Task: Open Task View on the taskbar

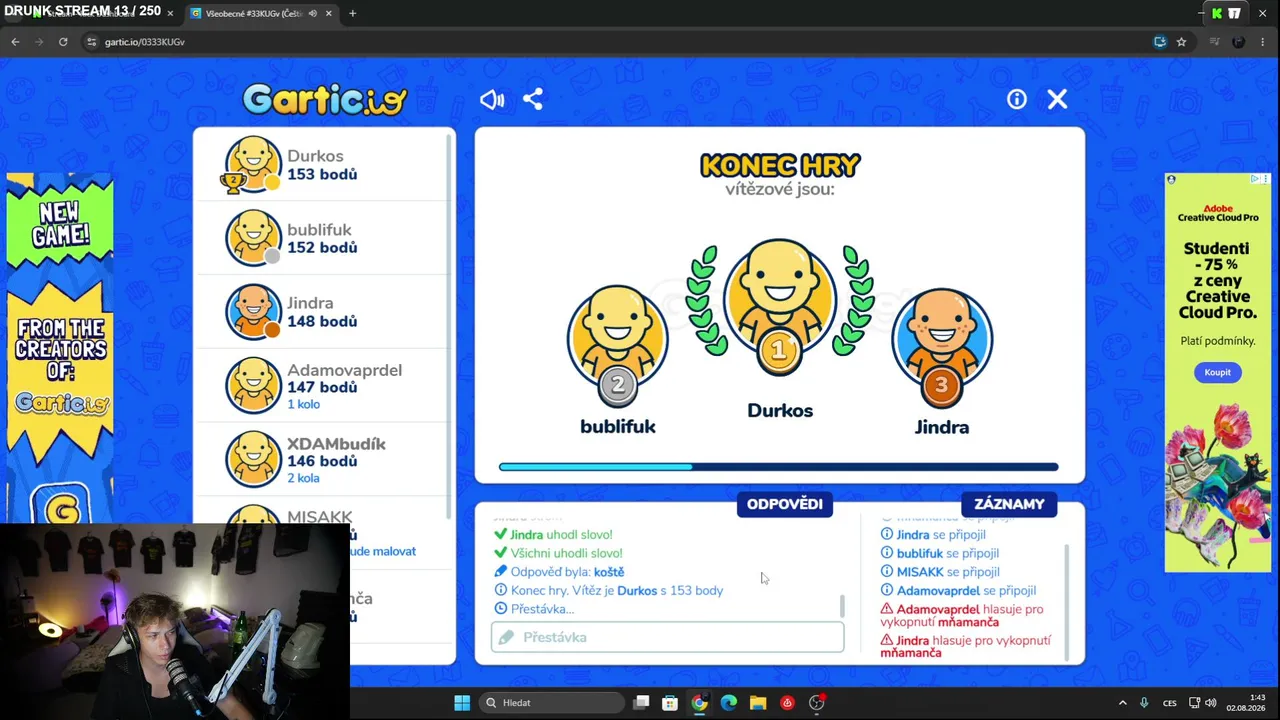Action: click(641, 703)
